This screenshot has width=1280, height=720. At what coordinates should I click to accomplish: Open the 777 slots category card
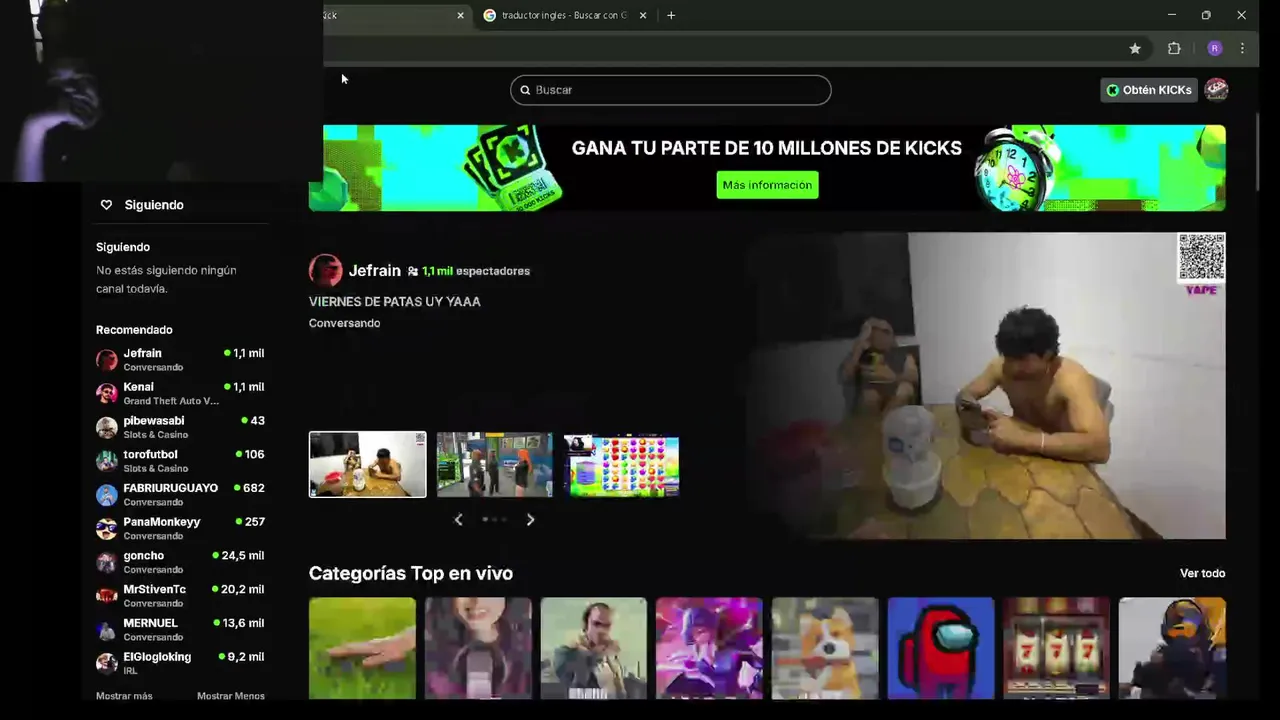(x=1056, y=648)
